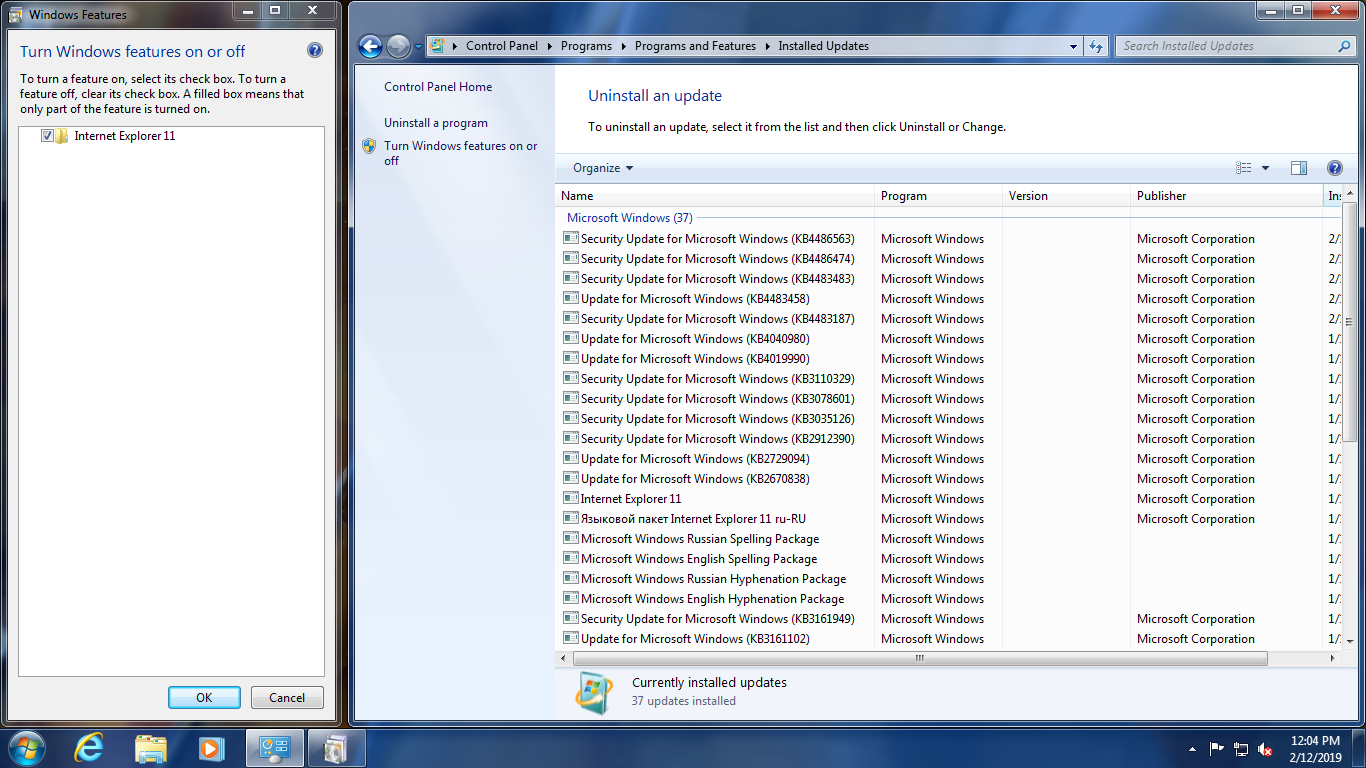Open Windows Explorer from the taskbar
This screenshot has width=1366, height=768.
(x=151, y=748)
